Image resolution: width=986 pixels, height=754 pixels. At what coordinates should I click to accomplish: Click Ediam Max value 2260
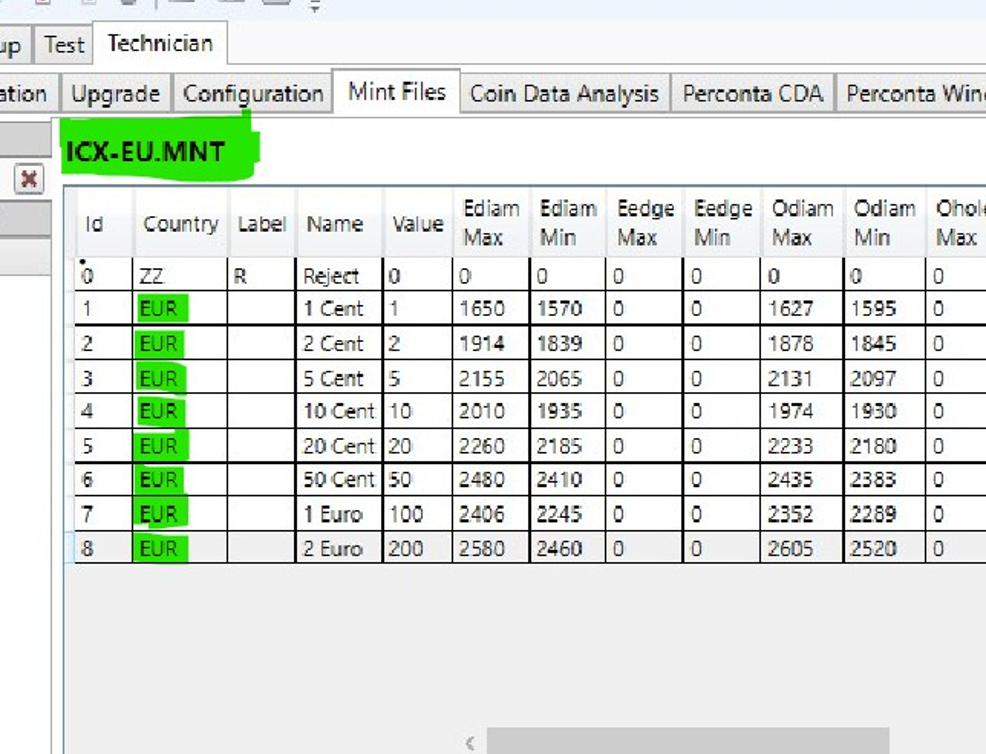coord(491,446)
